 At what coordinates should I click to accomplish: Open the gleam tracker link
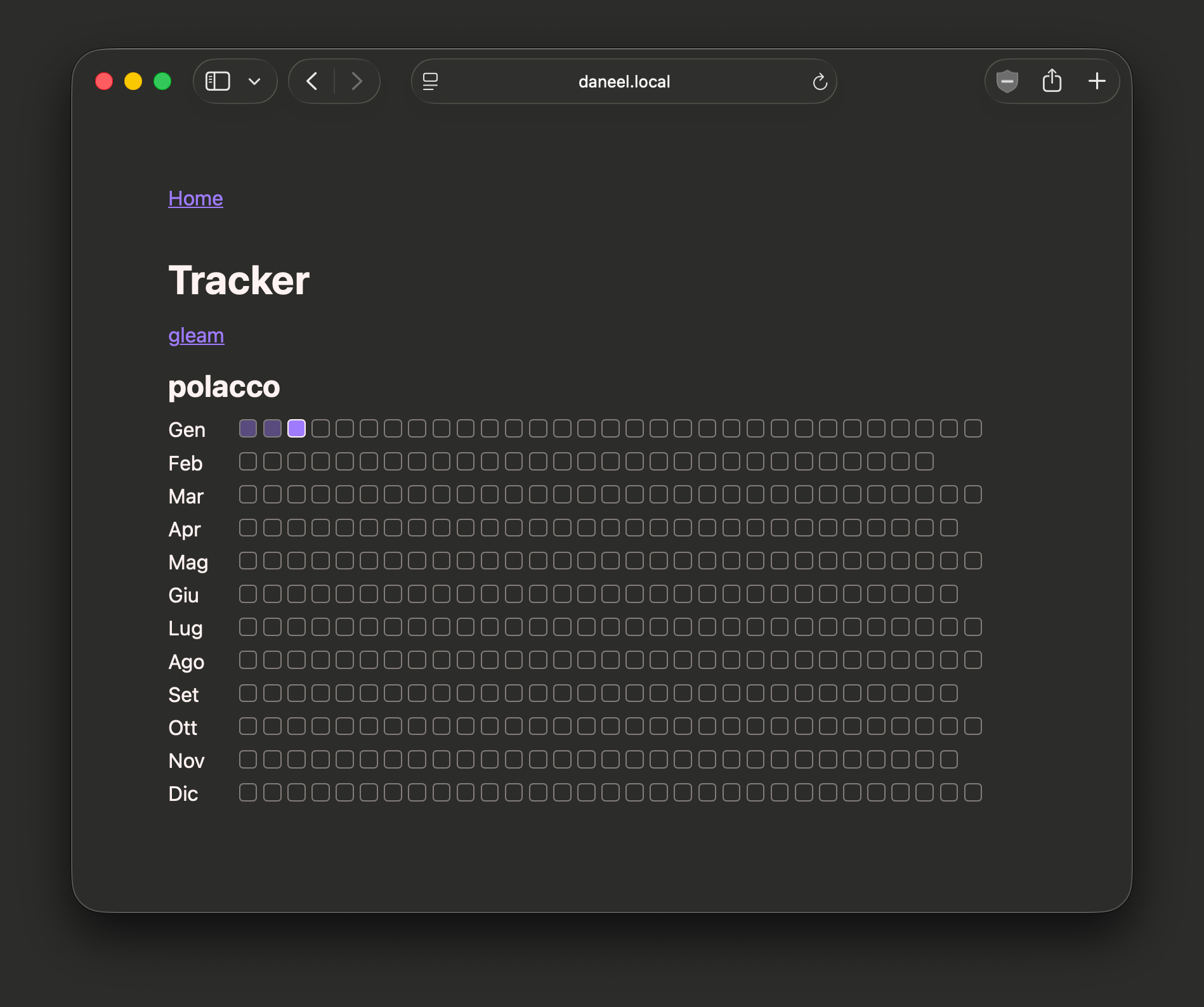tap(196, 335)
